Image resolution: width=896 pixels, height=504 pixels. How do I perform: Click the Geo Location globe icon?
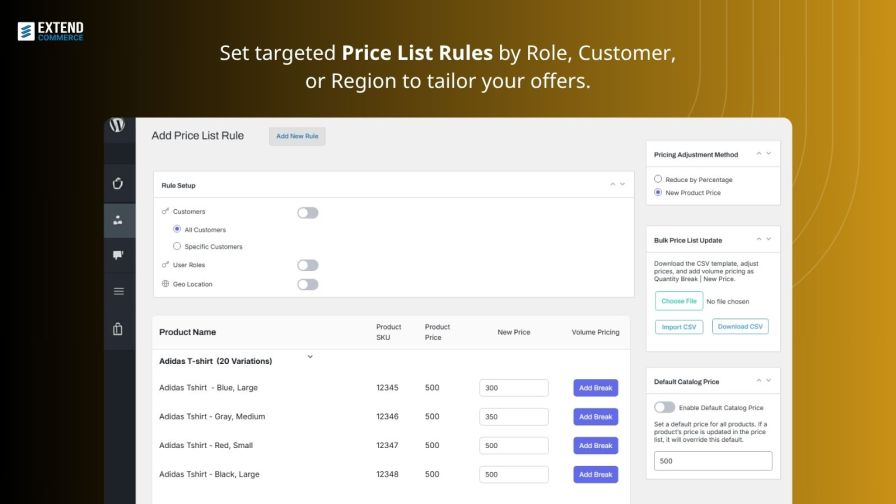pos(165,283)
